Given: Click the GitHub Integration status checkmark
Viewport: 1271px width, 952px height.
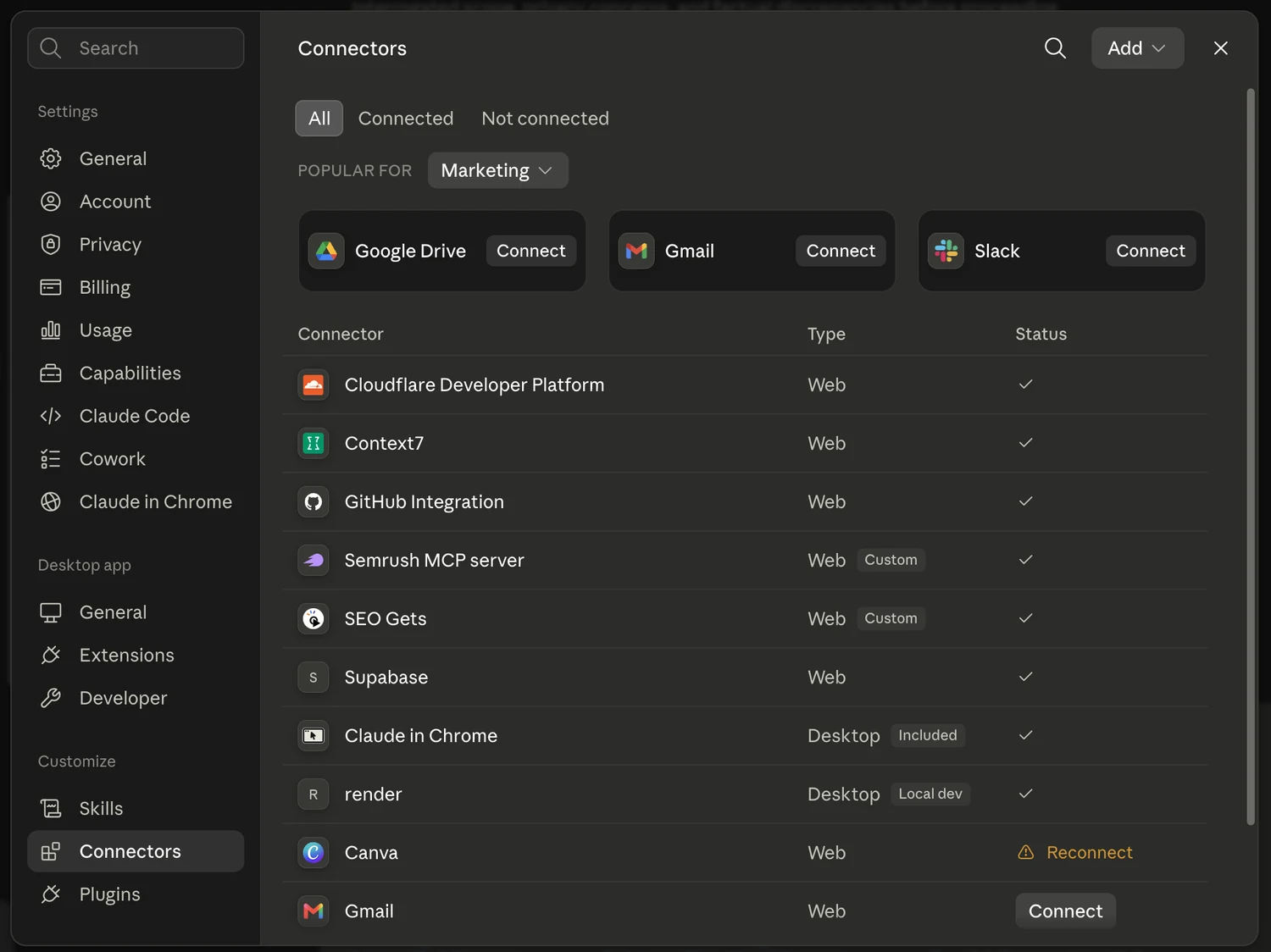Looking at the screenshot, I should point(1025,501).
